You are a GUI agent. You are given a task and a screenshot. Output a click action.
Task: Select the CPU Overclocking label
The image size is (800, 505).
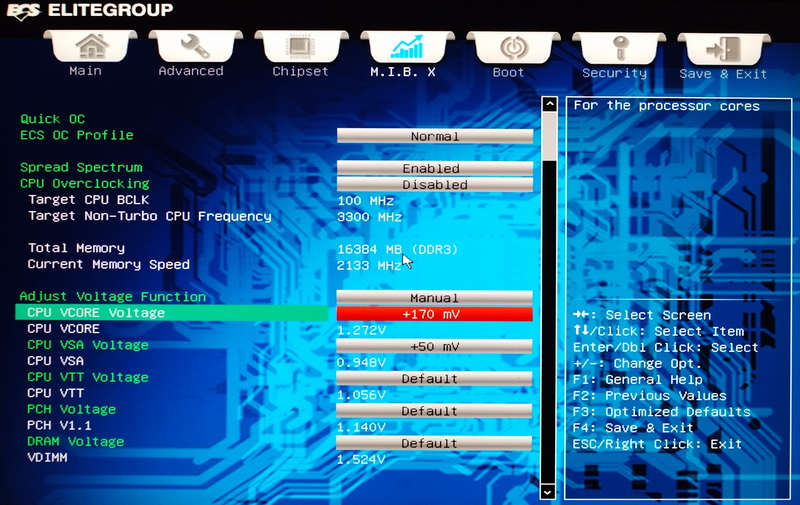(x=85, y=184)
